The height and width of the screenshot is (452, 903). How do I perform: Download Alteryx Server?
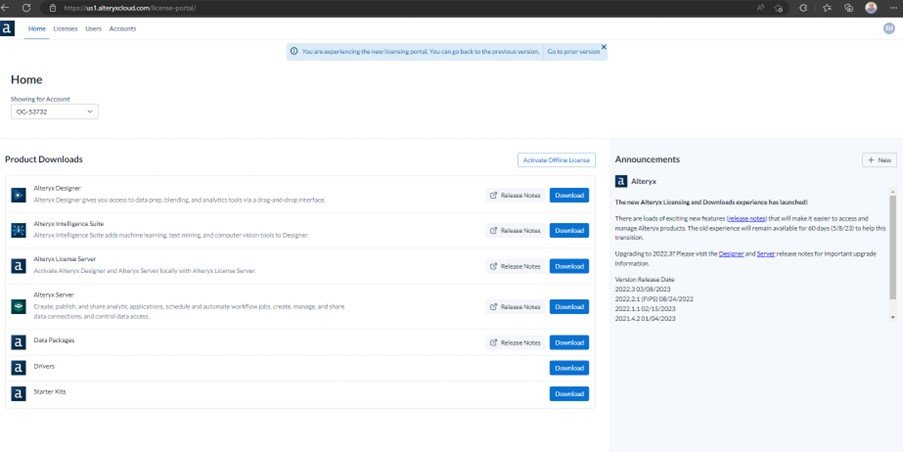[569, 307]
